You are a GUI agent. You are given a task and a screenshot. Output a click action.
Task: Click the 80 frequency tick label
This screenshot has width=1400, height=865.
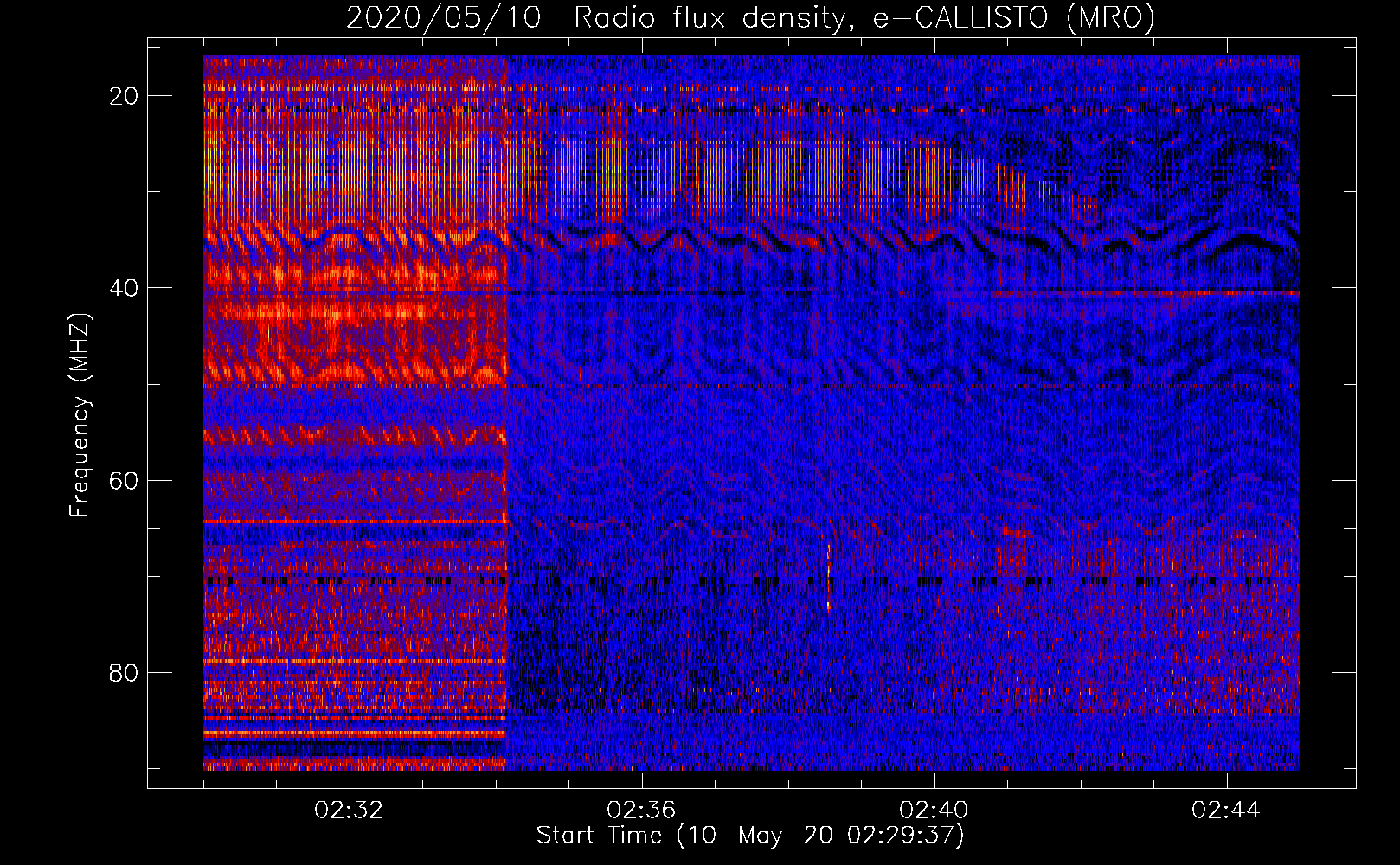click(x=125, y=673)
